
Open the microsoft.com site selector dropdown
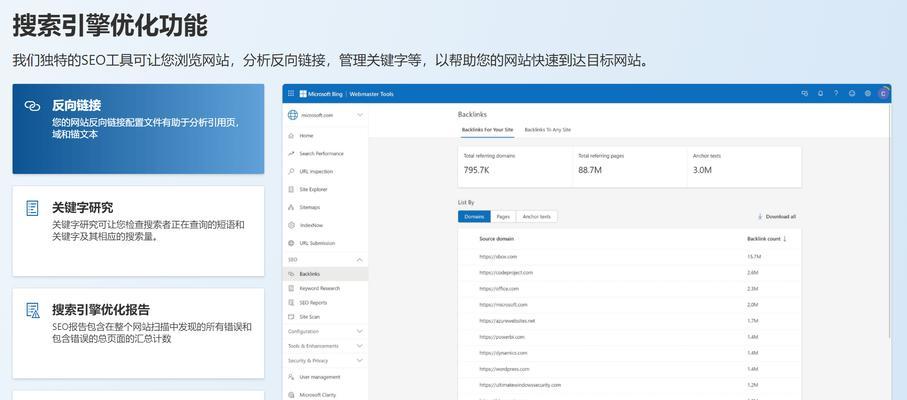click(359, 115)
